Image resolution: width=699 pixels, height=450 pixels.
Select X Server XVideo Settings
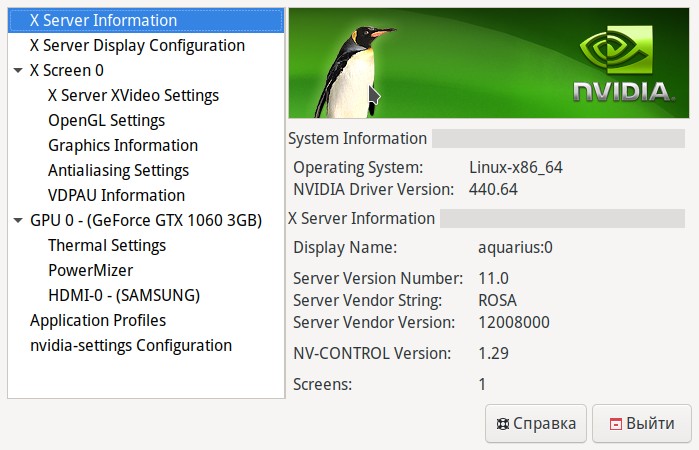[x=133, y=95]
